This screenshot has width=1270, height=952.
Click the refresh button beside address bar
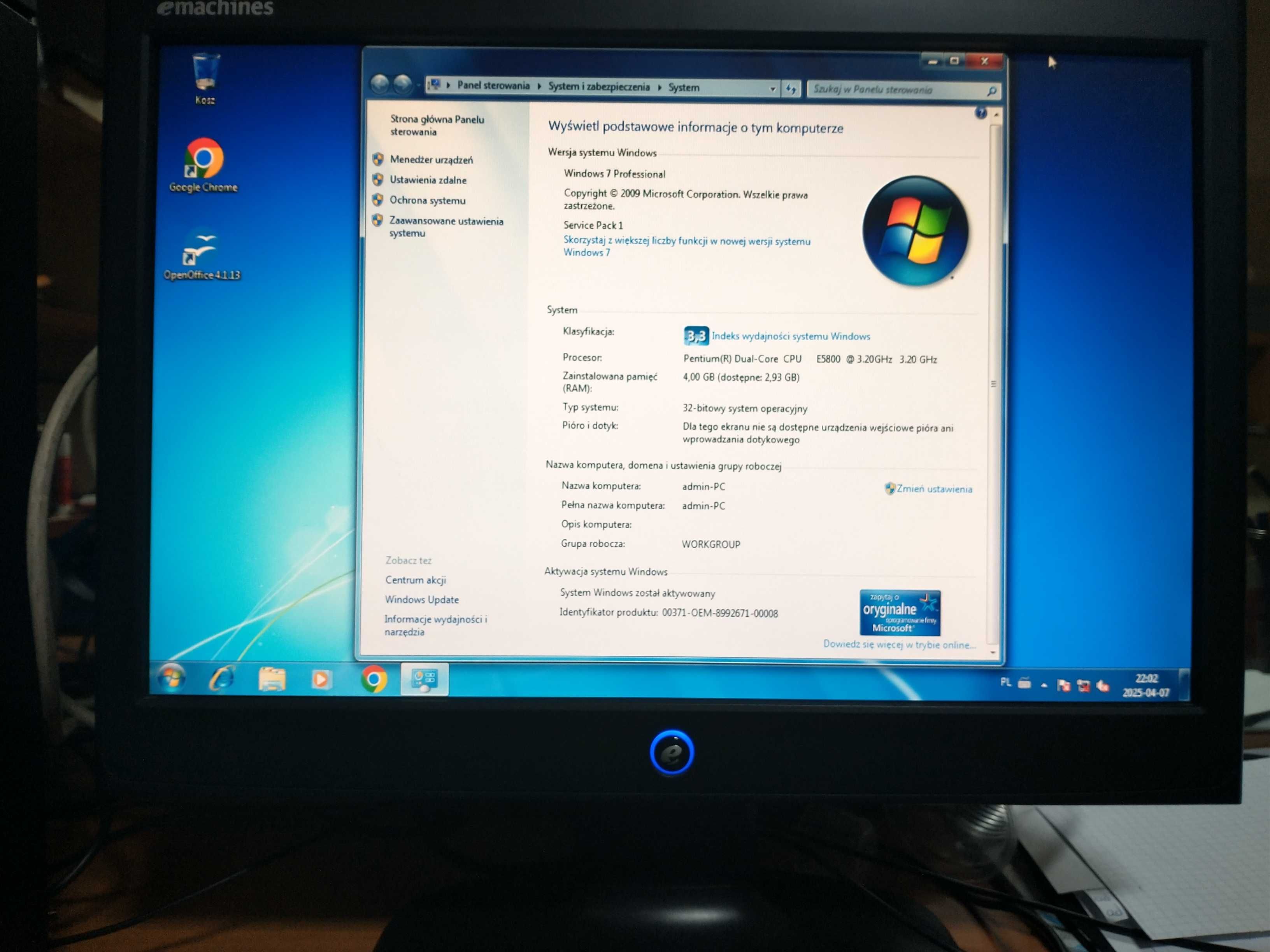791,89
